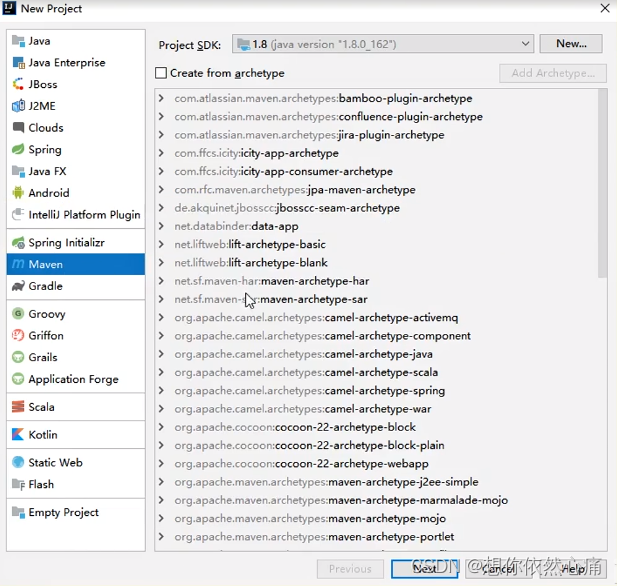The width and height of the screenshot is (617, 586).
Task: Click the Java project type icon
Action: point(18,41)
